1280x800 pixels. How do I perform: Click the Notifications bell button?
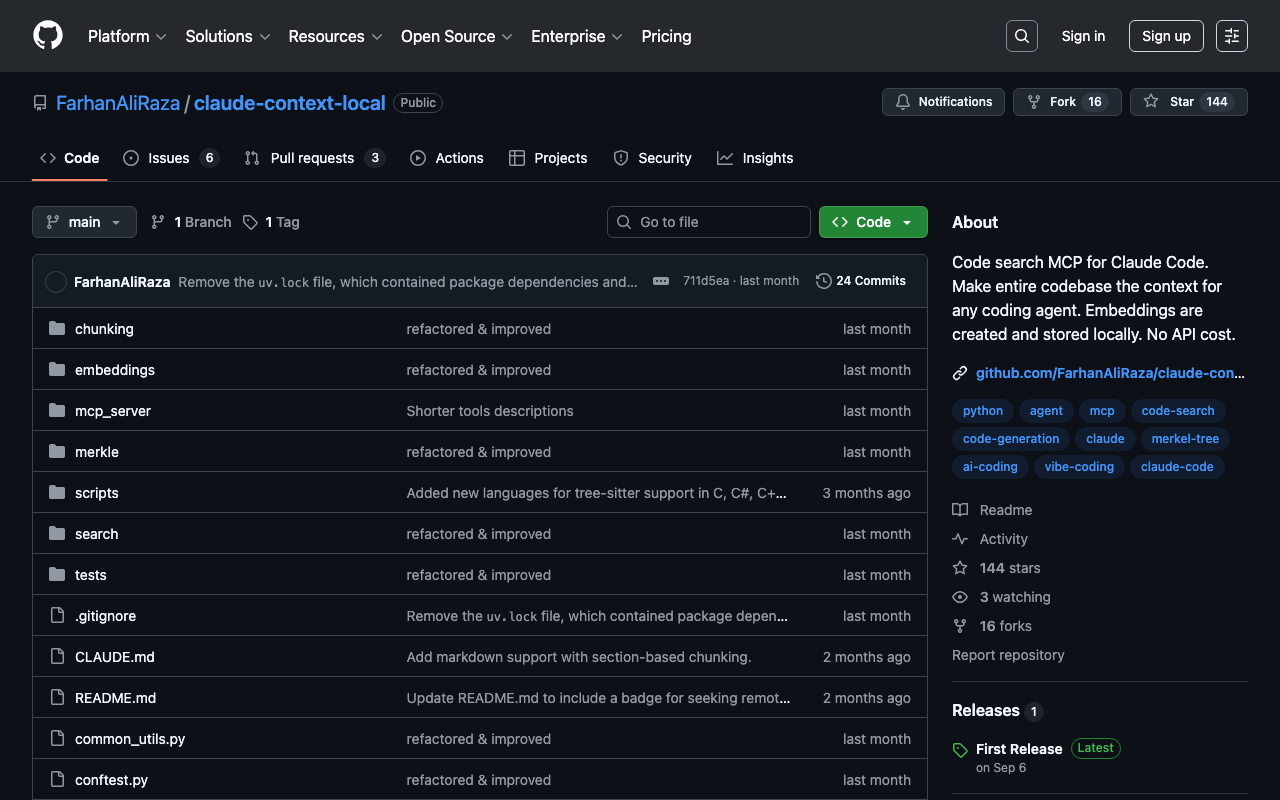click(943, 102)
